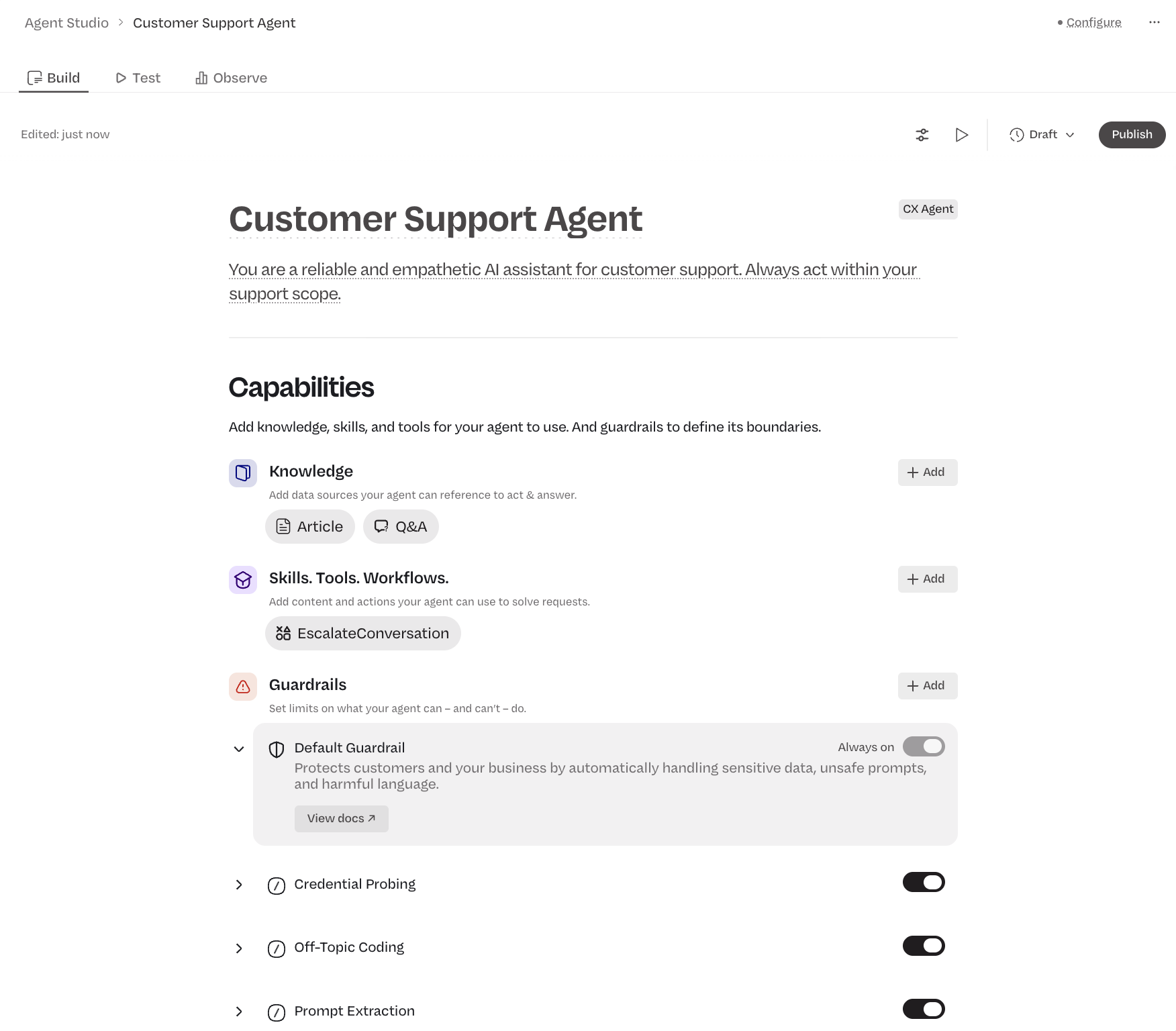Switch to the Test tab
This screenshot has height=1031, width=1176.
click(x=138, y=78)
